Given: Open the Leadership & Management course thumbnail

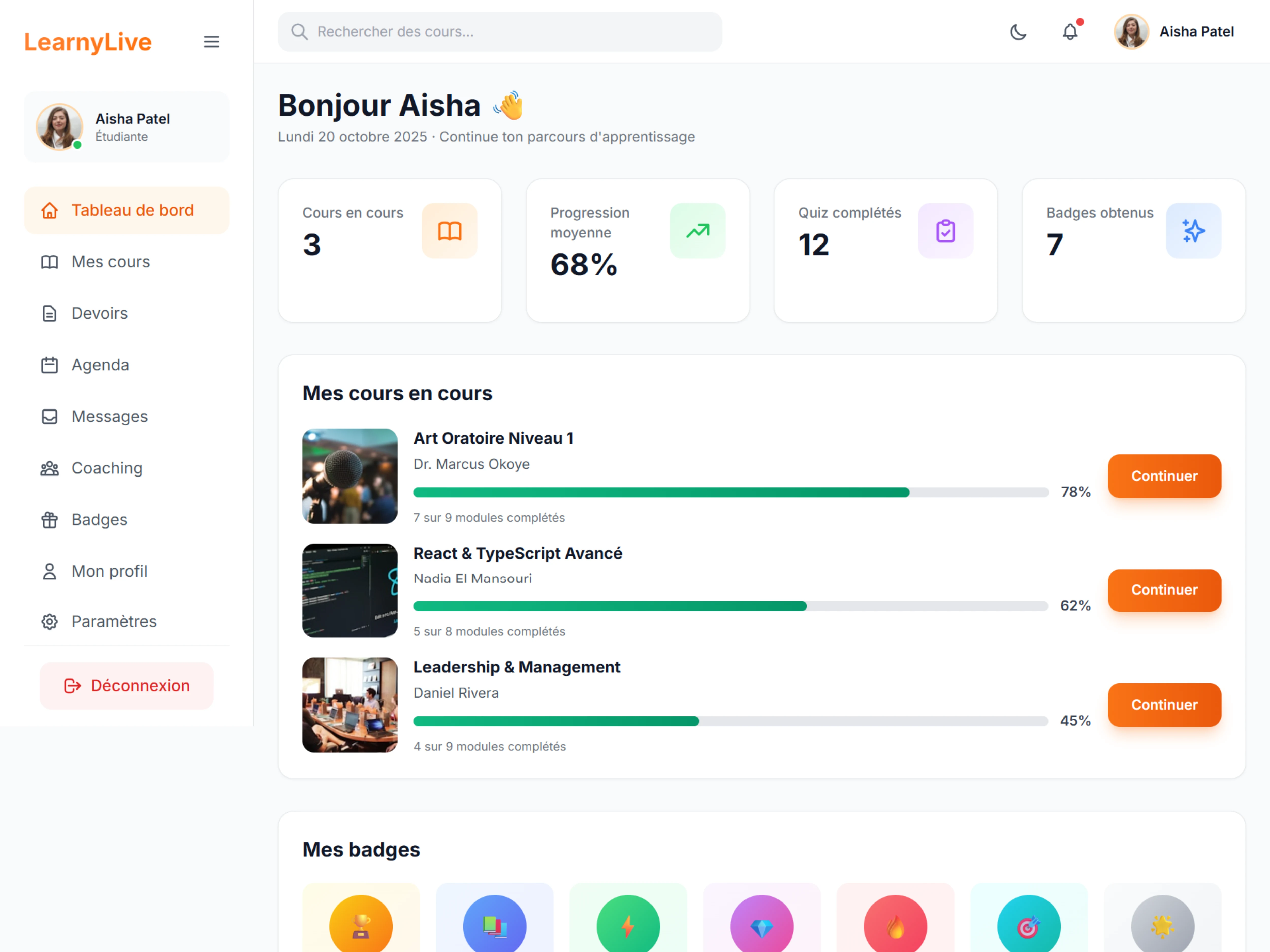Looking at the screenshot, I should pyautogui.click(x=350, y=705).
